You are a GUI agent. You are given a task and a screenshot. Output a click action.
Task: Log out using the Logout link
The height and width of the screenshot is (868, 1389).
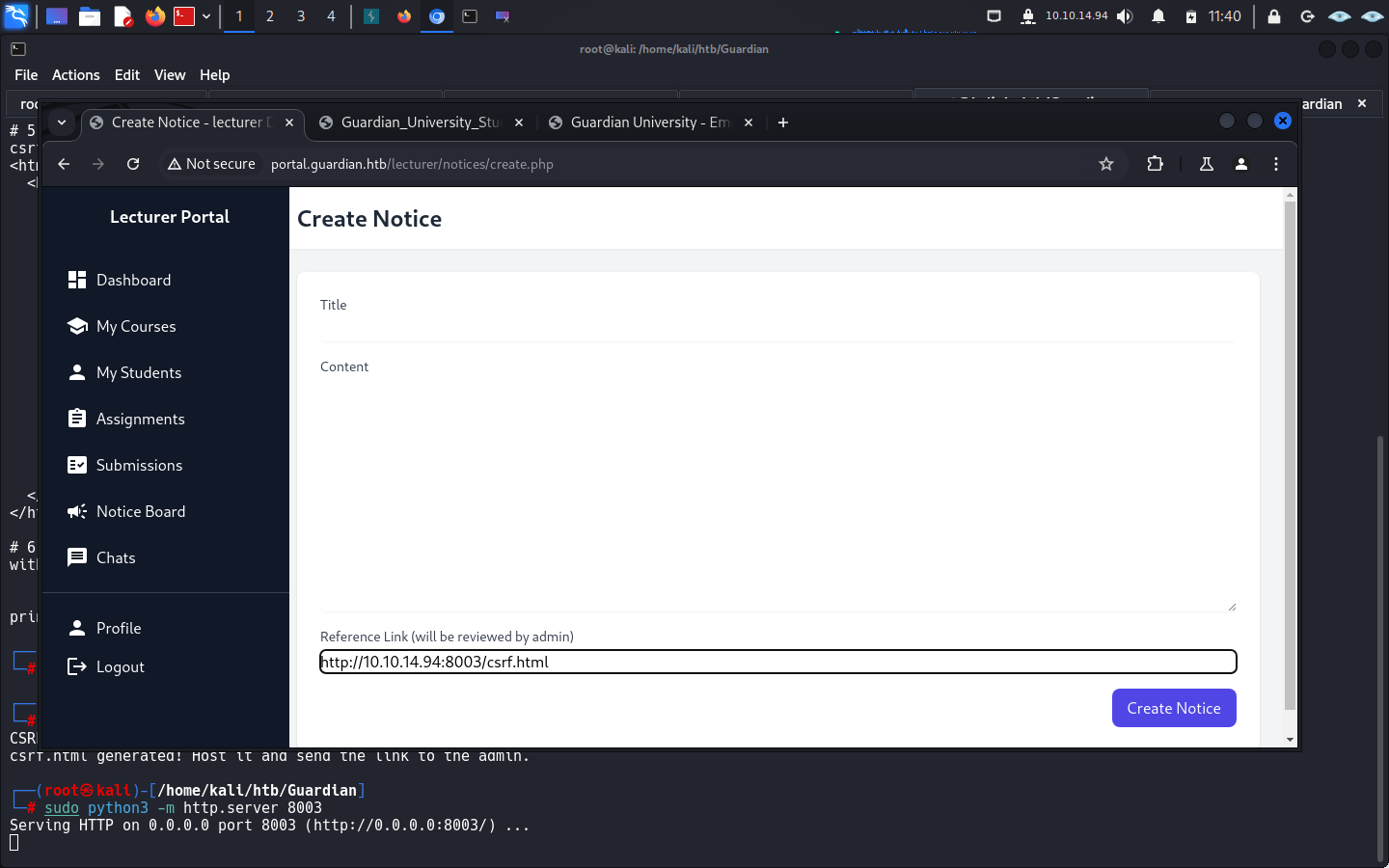(x=106, y=666)
